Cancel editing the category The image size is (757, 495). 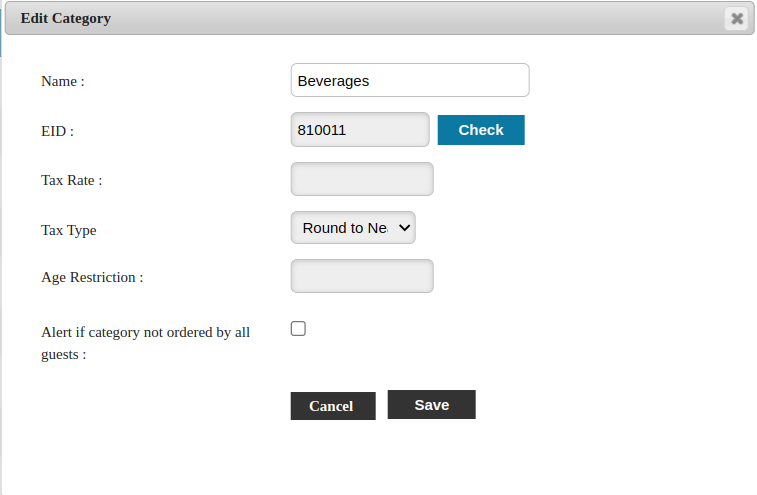tap(332, 406)
